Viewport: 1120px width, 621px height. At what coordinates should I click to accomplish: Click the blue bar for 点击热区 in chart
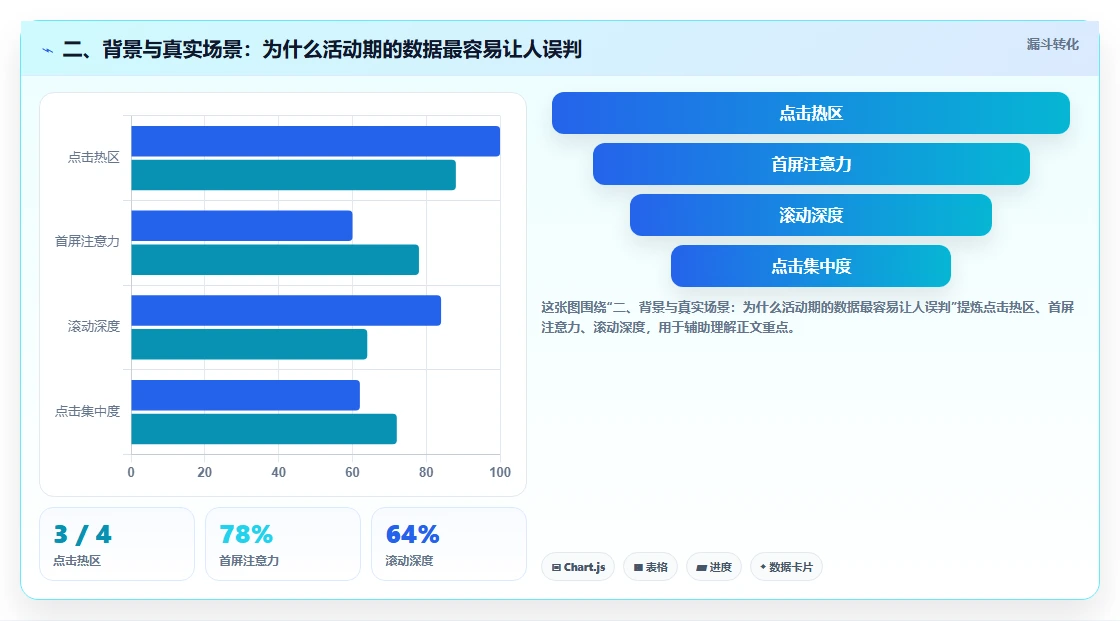pos(316,141)
